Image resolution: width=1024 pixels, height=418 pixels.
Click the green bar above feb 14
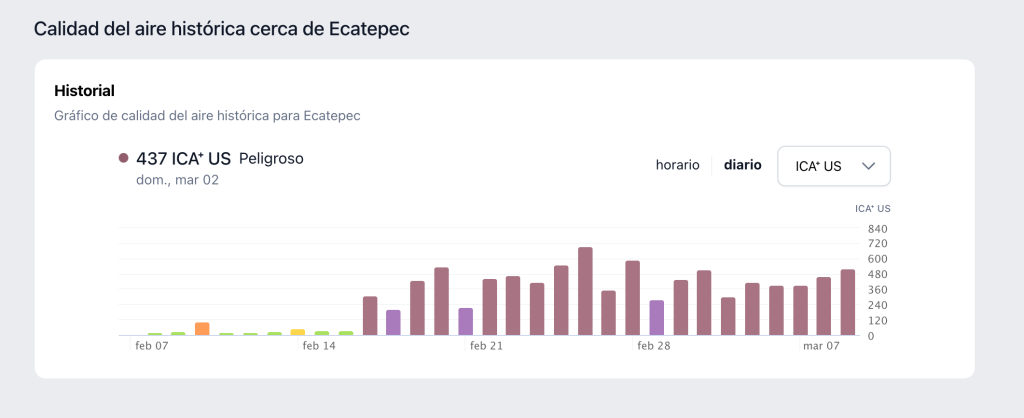[322, 333]
